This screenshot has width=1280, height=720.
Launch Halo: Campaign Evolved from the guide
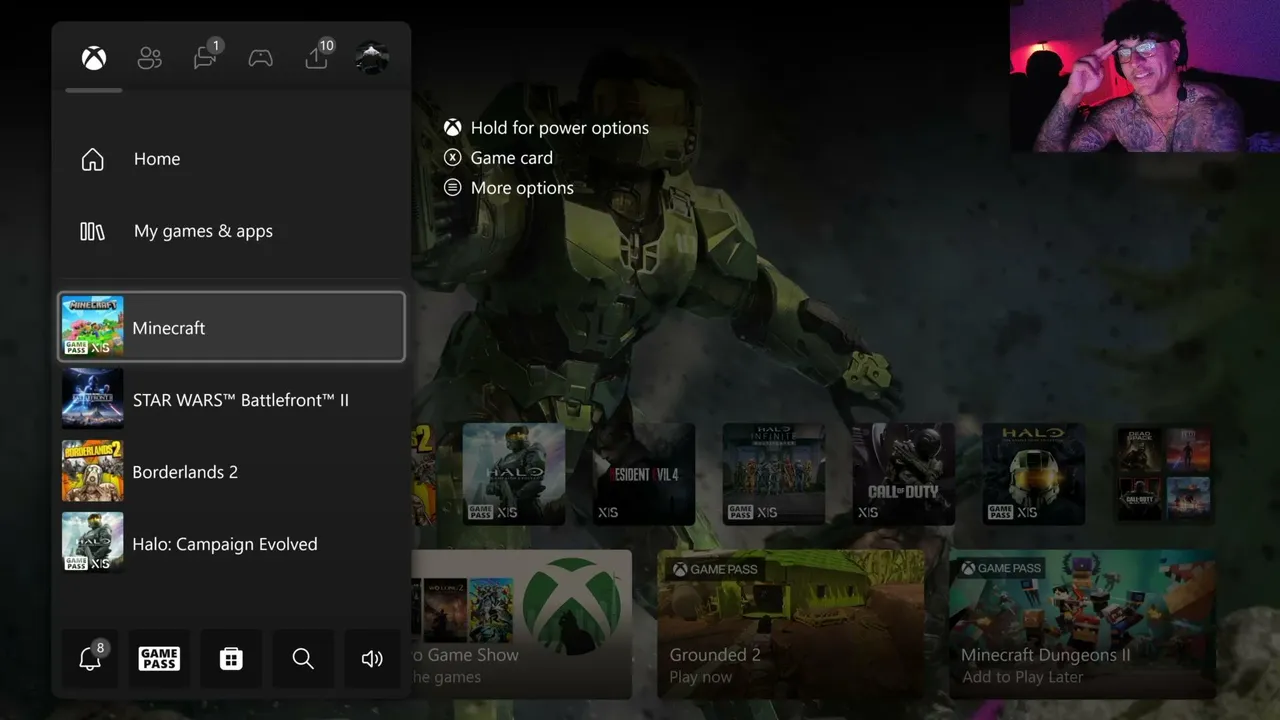[232, 544]
